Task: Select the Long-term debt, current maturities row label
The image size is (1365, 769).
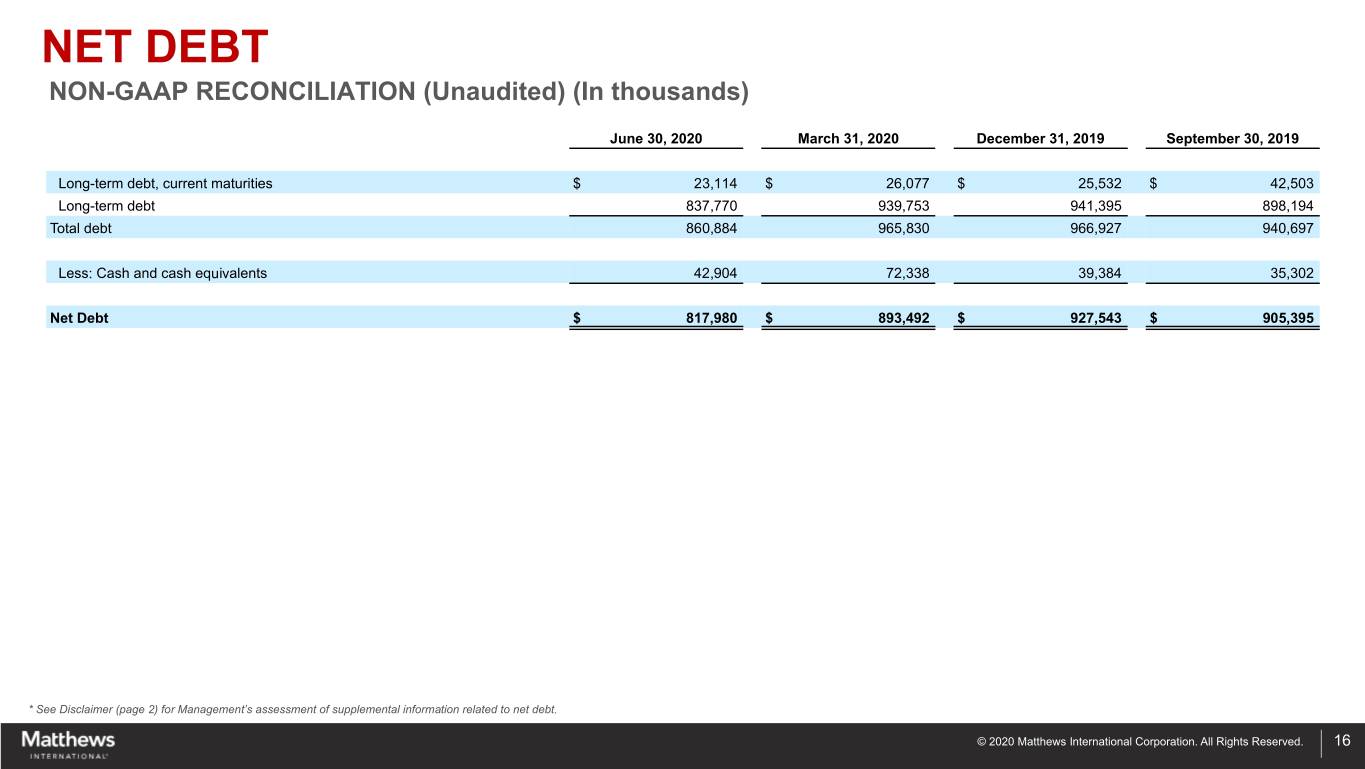Action: pos(165,183)
